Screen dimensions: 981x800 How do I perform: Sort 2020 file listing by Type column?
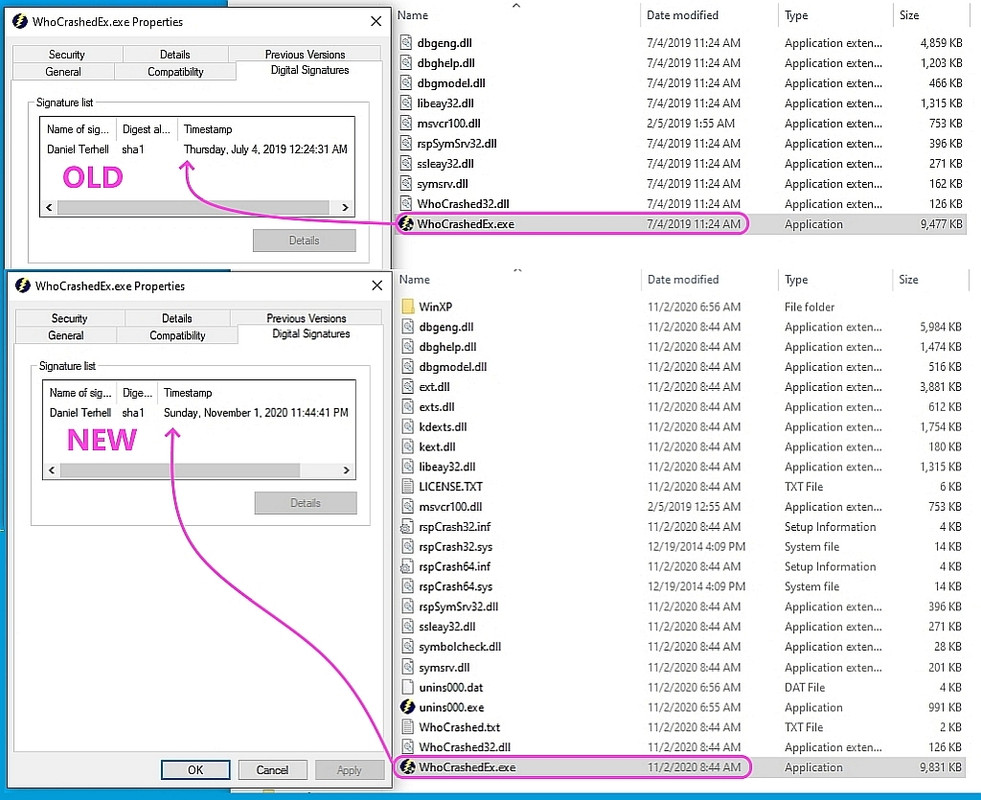tap(796, 280)
